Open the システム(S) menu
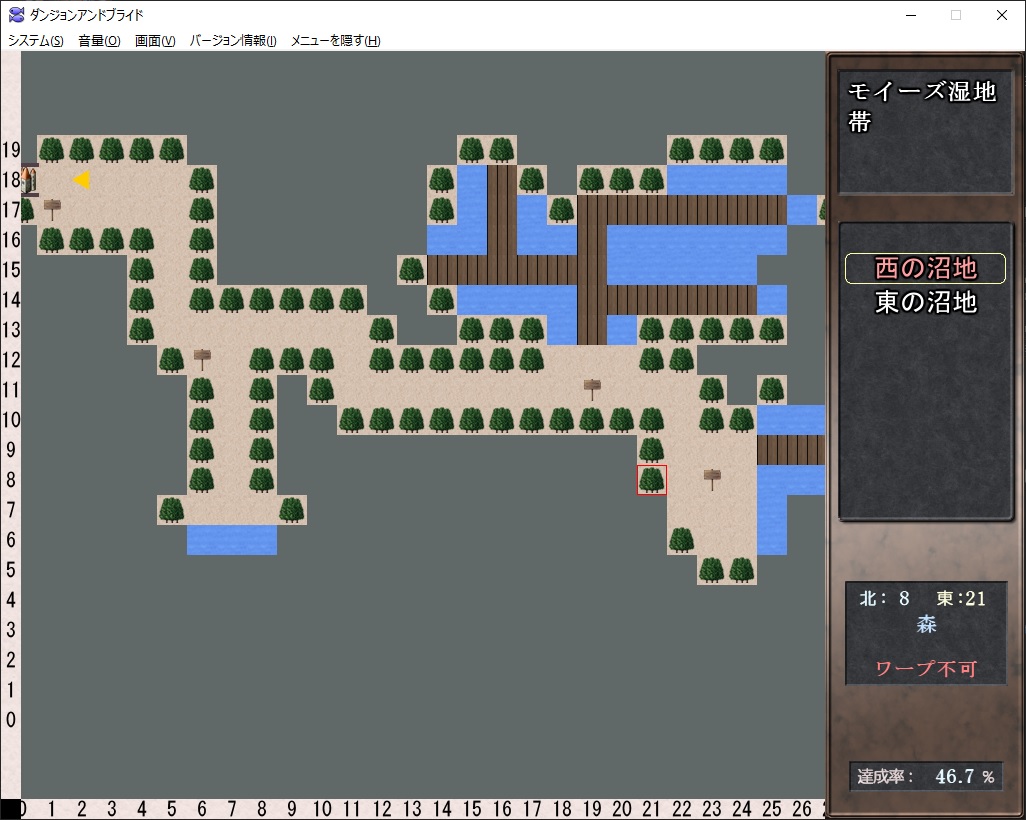The height and width of the screenshot is (820, 1026). 35,41
